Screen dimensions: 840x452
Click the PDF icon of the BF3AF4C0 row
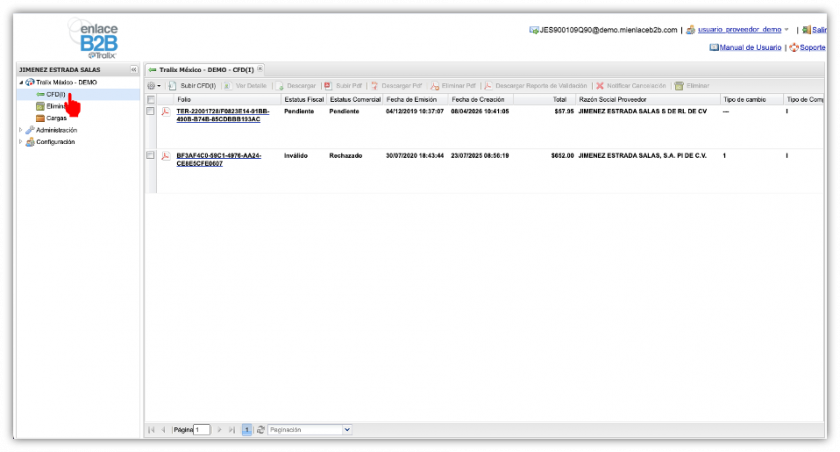(x=166, y=156)
